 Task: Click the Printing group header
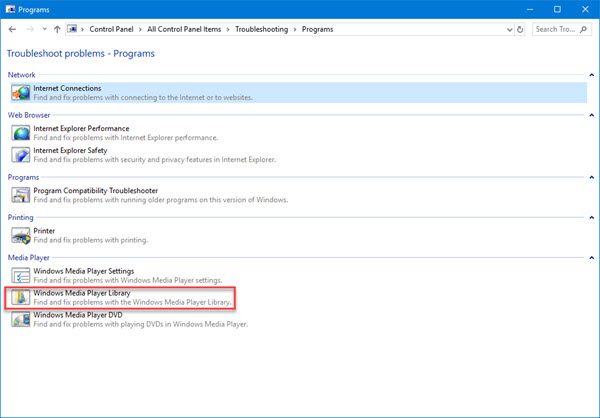click(x=21, y=217)
